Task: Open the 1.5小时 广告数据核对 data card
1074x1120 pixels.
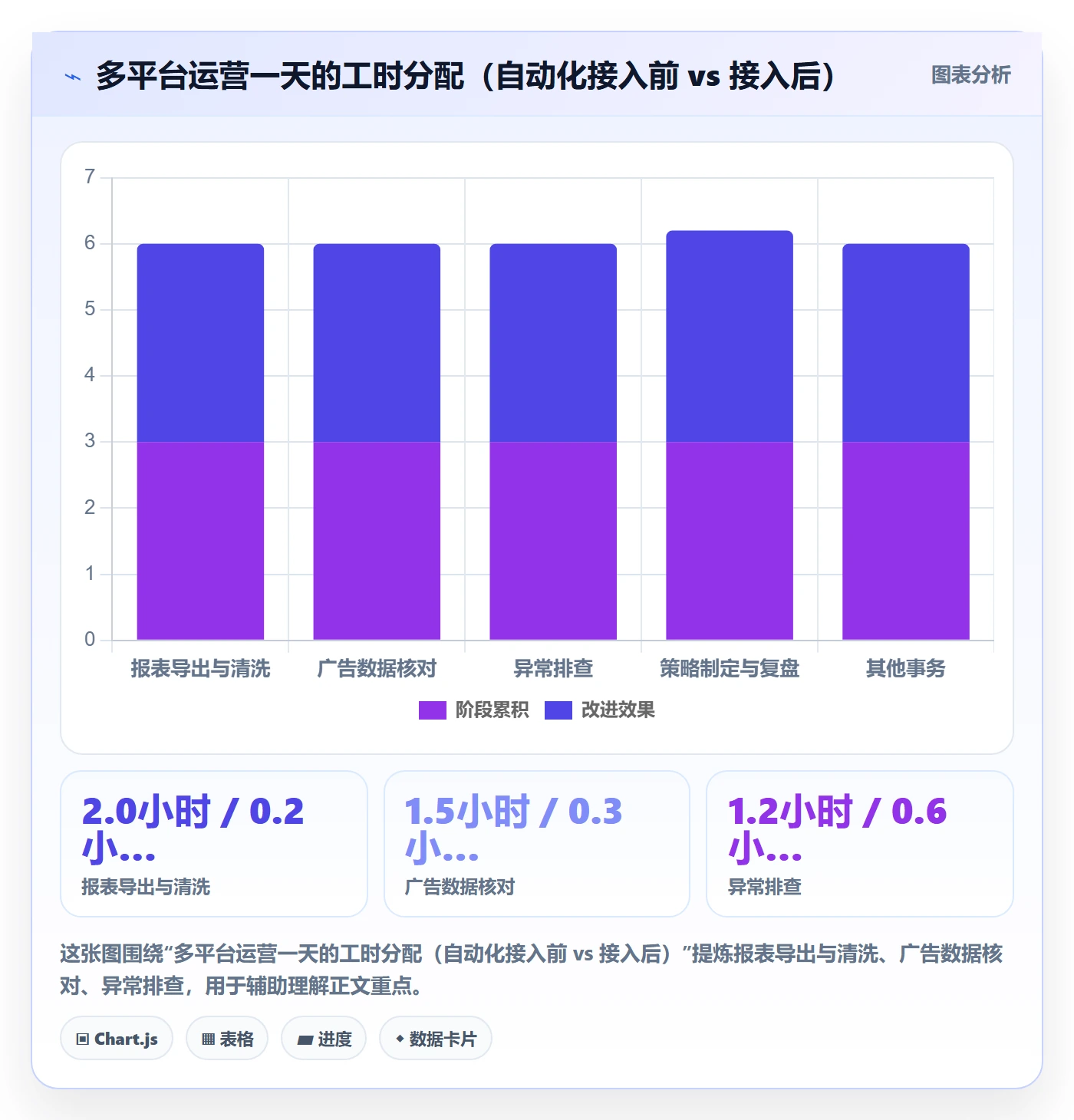Action: [537, 844]
